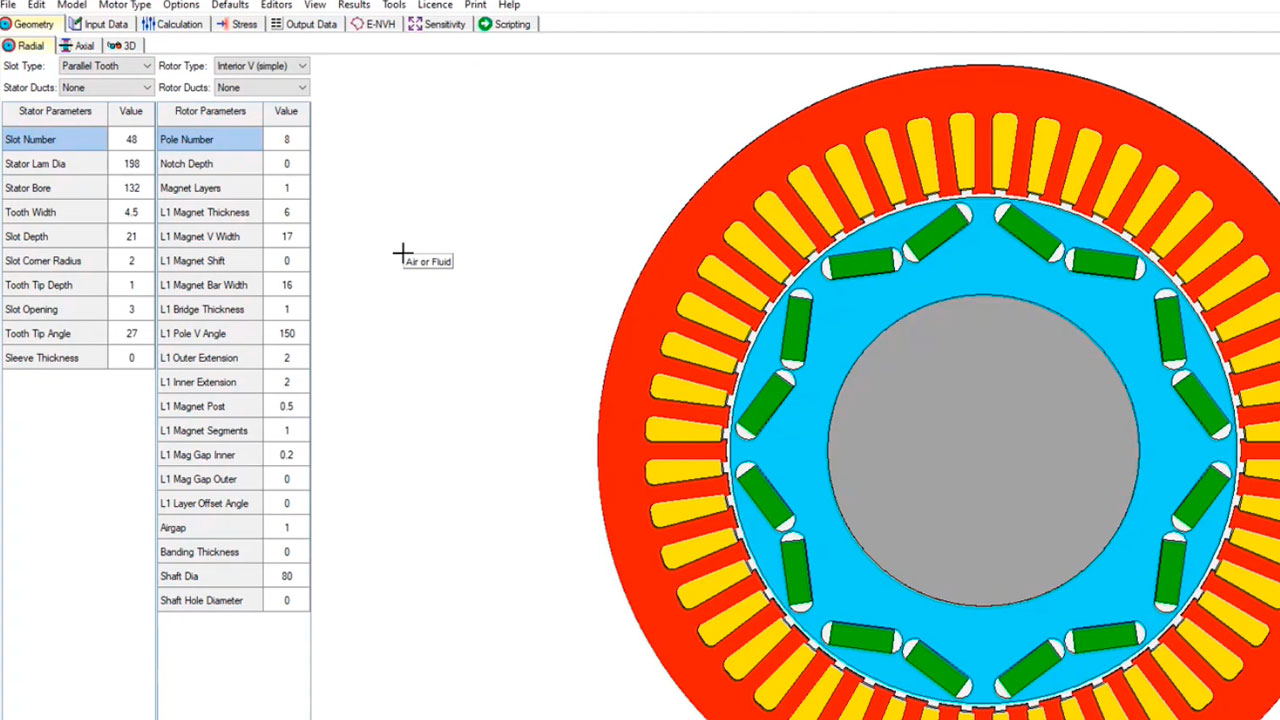Viewport: 1280px width, 720px height.
Task: Open the Results menu
Action: pos(354,5)
